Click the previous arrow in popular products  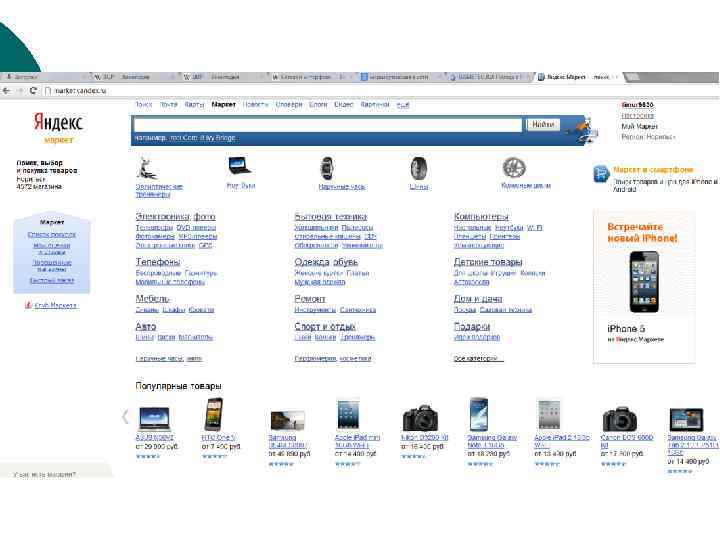(125, 416)
